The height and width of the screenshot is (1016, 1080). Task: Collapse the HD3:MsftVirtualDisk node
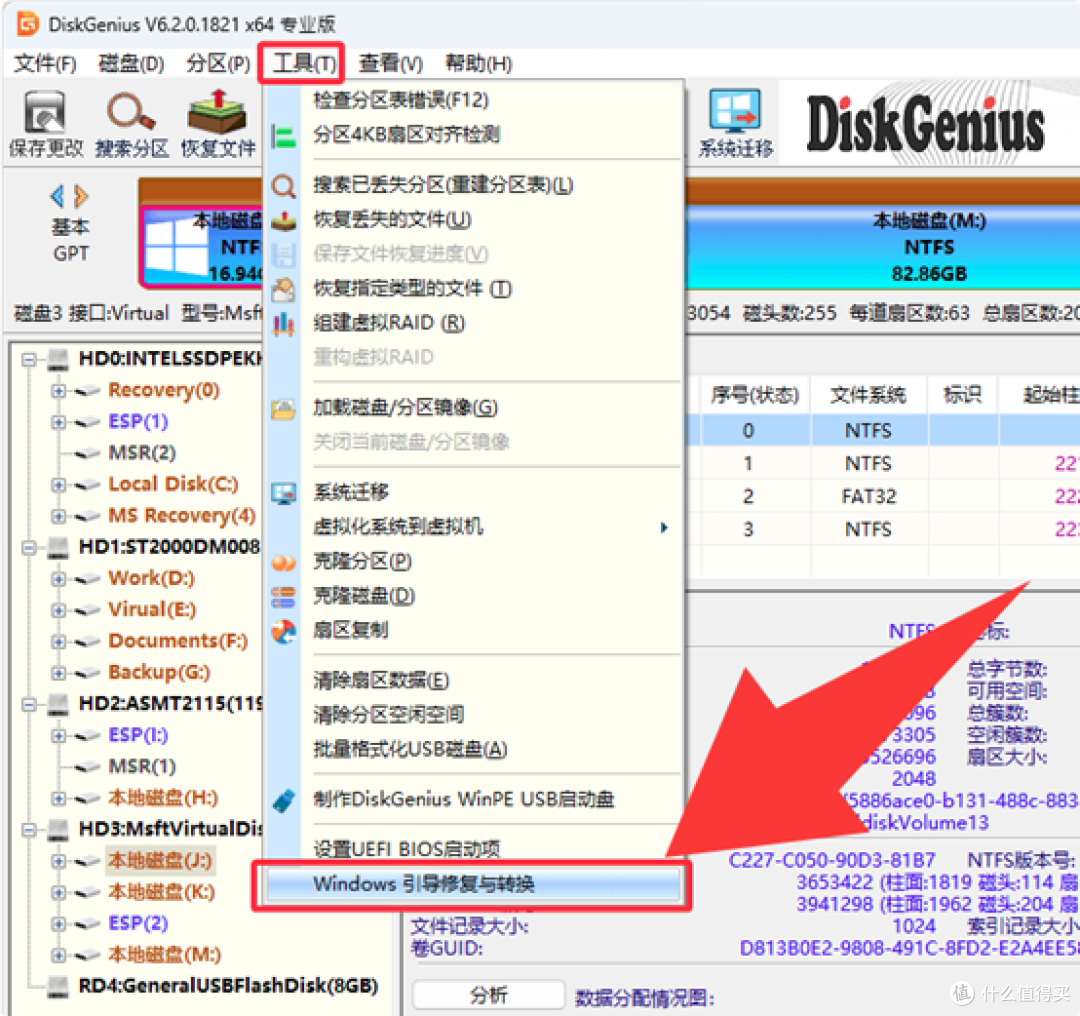[29, 829]
